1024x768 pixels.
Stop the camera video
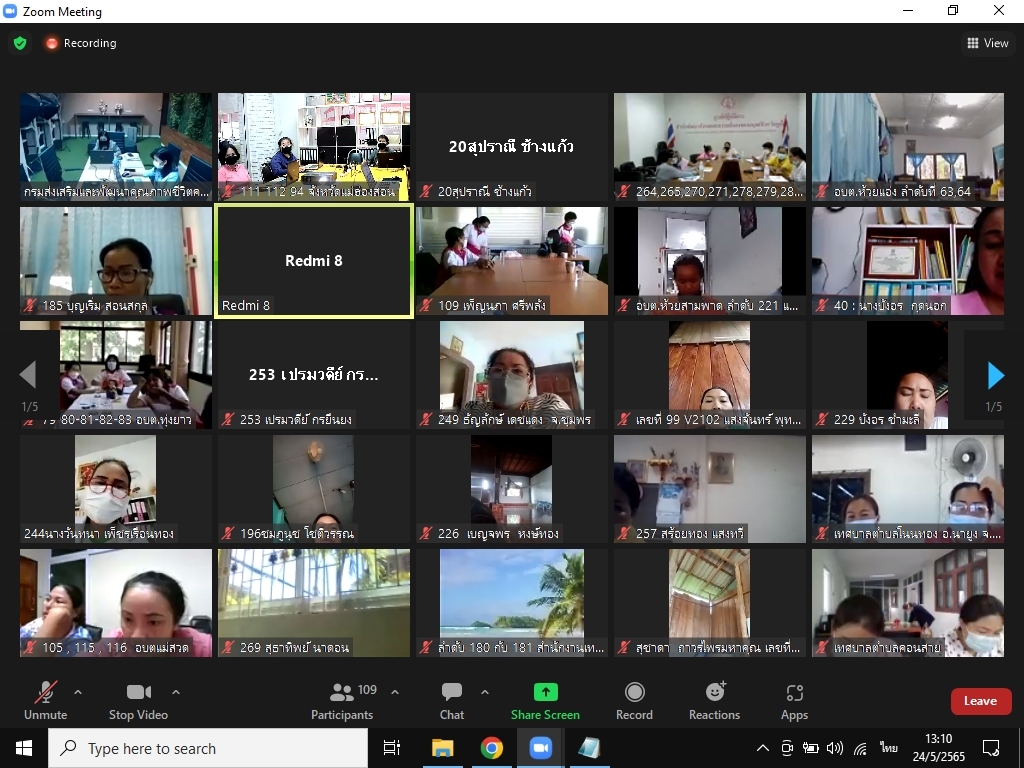pos(138,700)
